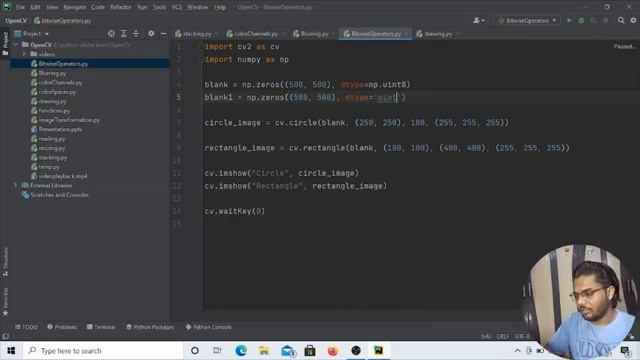Open the View menu
Image resolution: width=640 pixels, height=360 pixels.
[x=52, y=7]
